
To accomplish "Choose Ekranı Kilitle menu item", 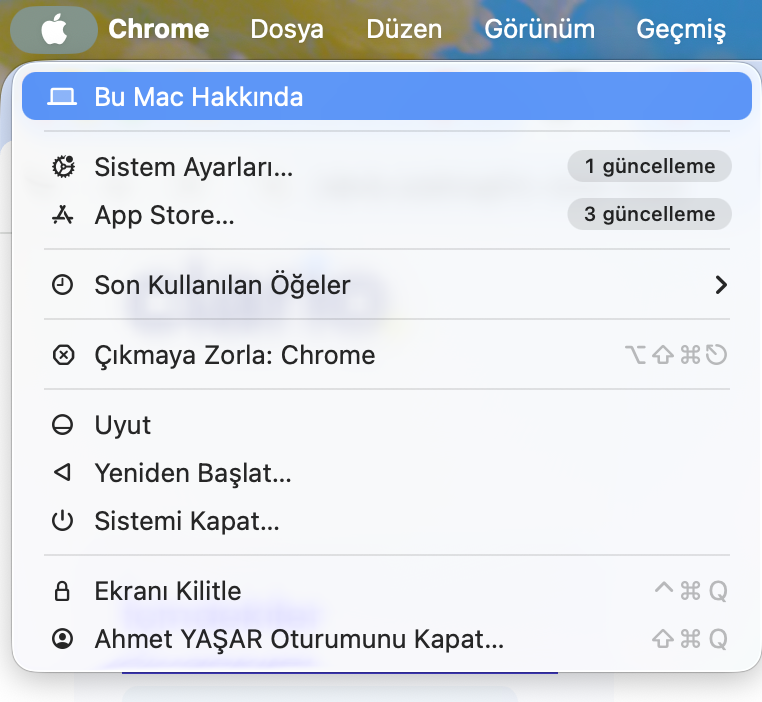I will point(387,591).
